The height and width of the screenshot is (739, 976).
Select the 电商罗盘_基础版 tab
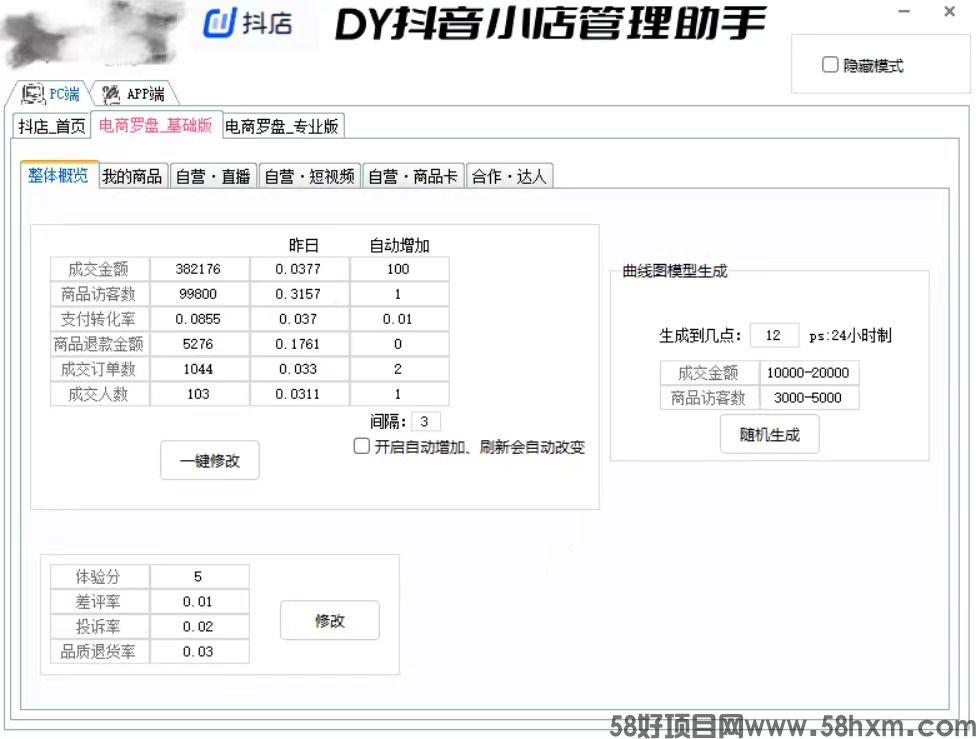(x=156, y=125)
